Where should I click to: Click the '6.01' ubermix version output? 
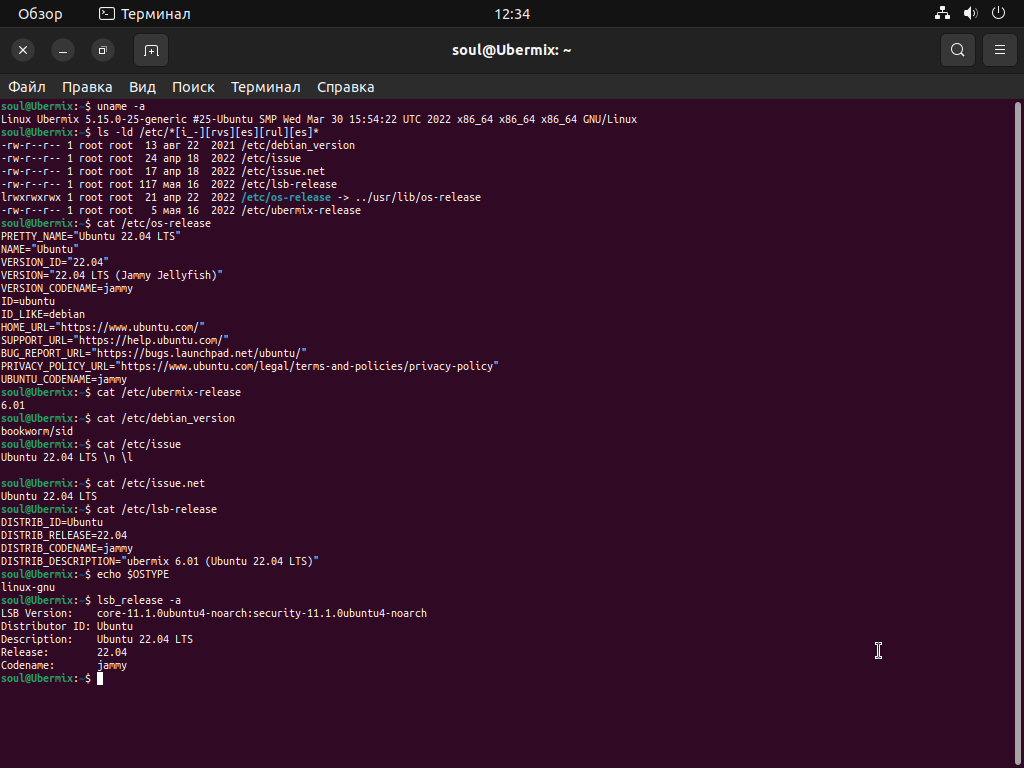click(x=13, y=406)
